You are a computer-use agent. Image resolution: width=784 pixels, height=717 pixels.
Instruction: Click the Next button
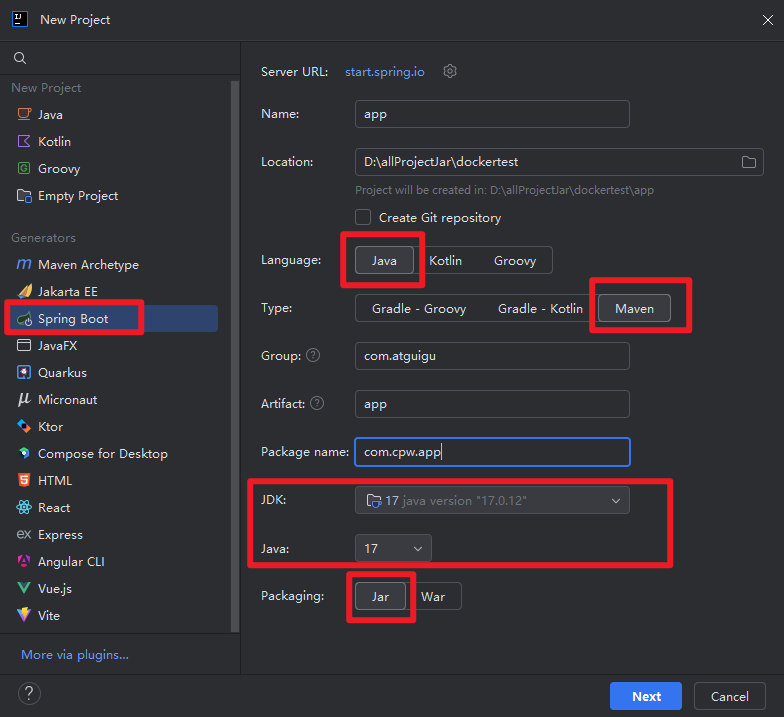[646, 696]
